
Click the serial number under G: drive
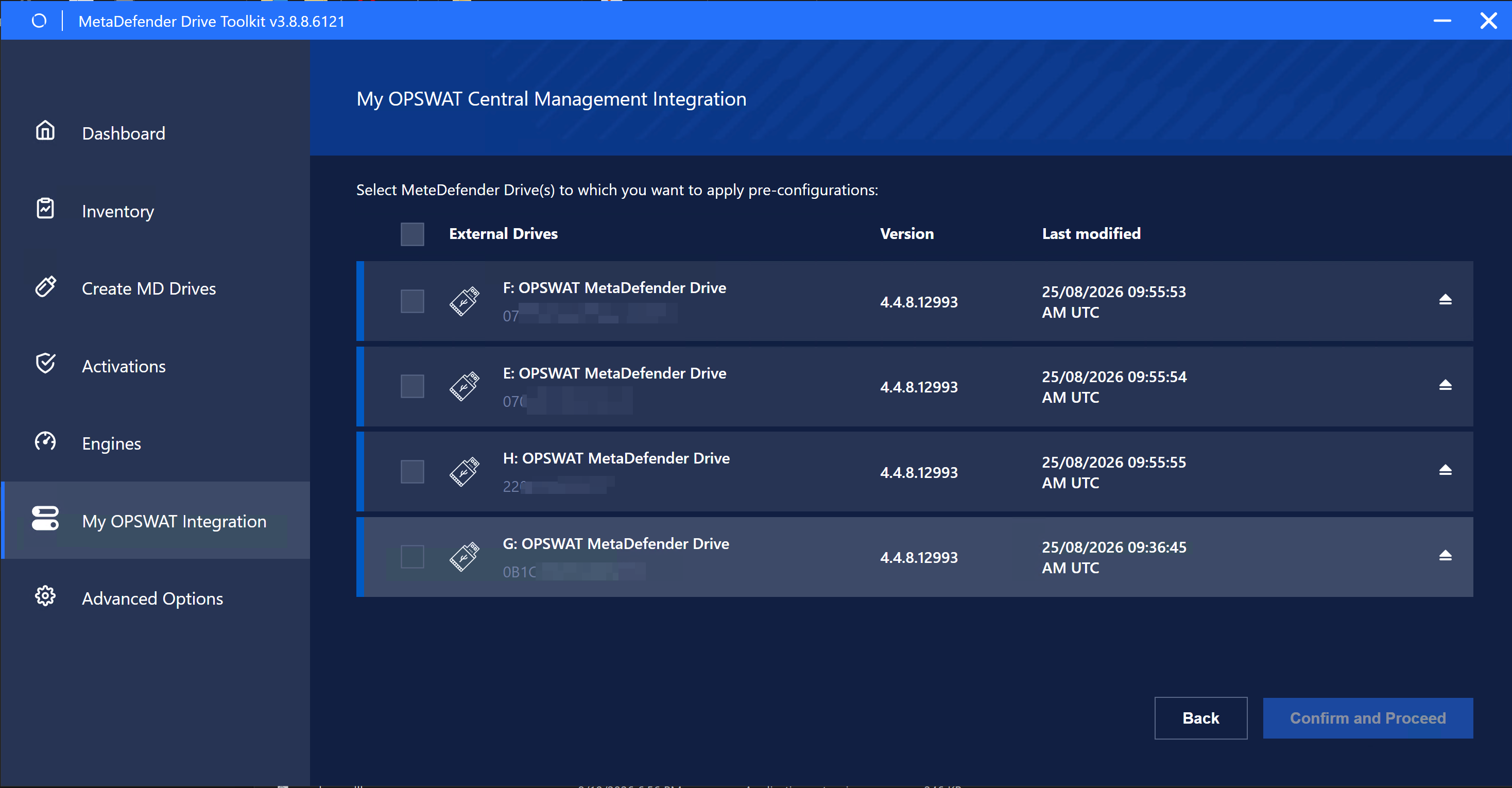click(x=574, y=571)
